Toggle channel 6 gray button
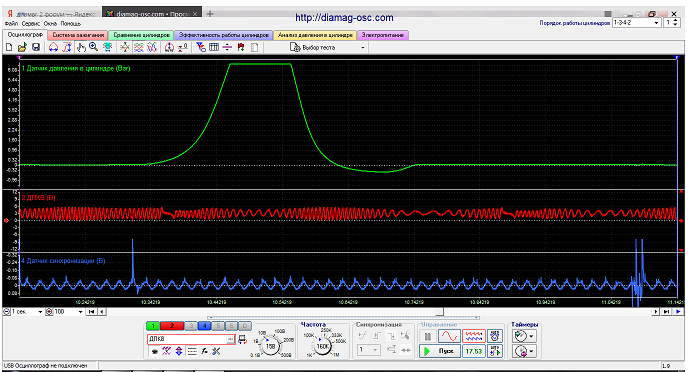Image resolution: width=691 pixels, height=372 pixels. coord(231,326)
